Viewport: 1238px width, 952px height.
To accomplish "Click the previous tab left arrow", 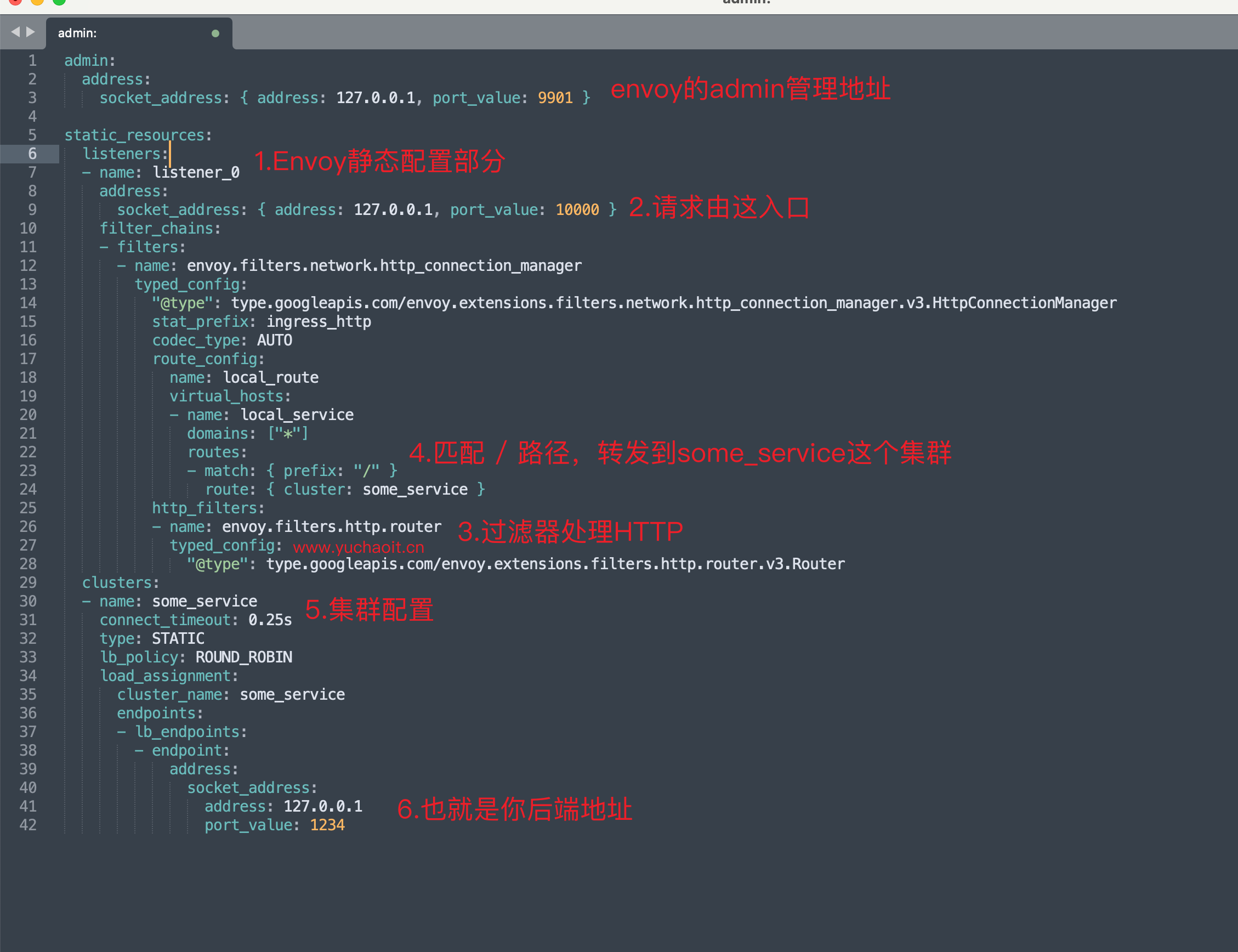I will [x=15, y=32].
